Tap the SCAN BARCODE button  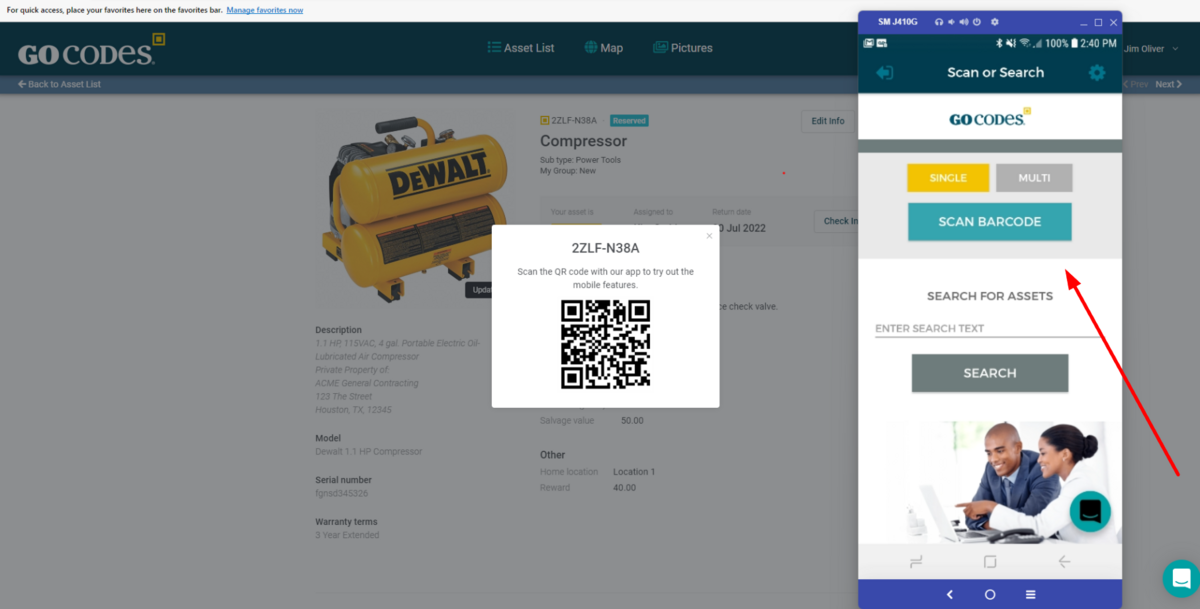(990, 222)
